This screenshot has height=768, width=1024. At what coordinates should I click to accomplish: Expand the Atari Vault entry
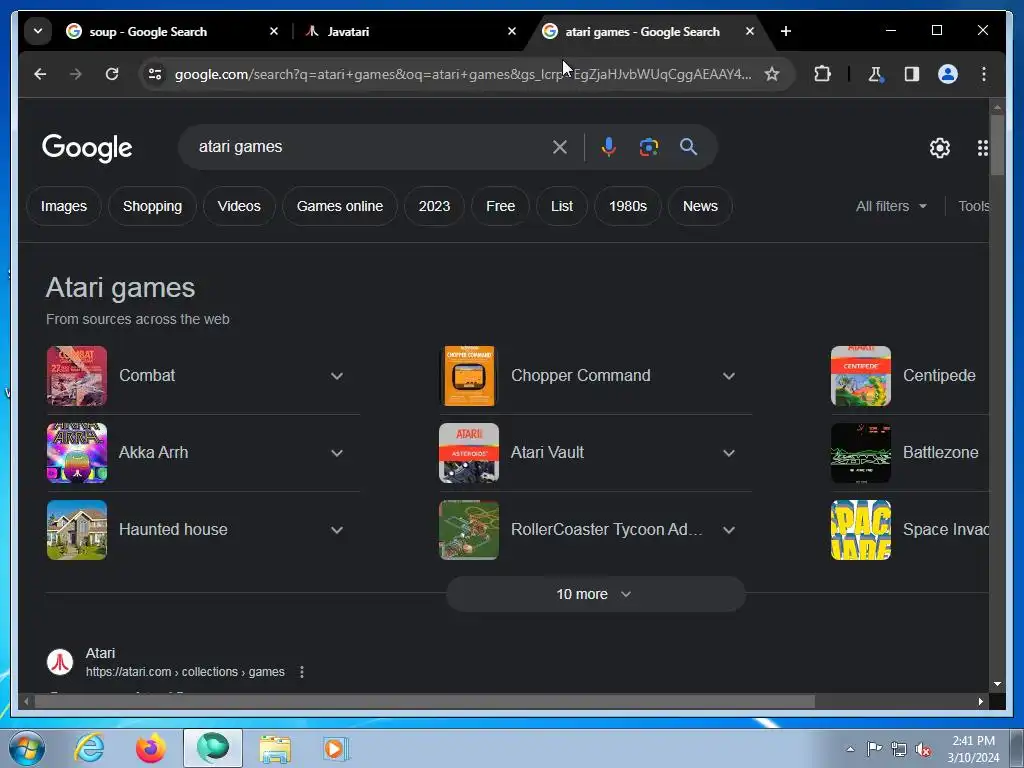(729, 453)
